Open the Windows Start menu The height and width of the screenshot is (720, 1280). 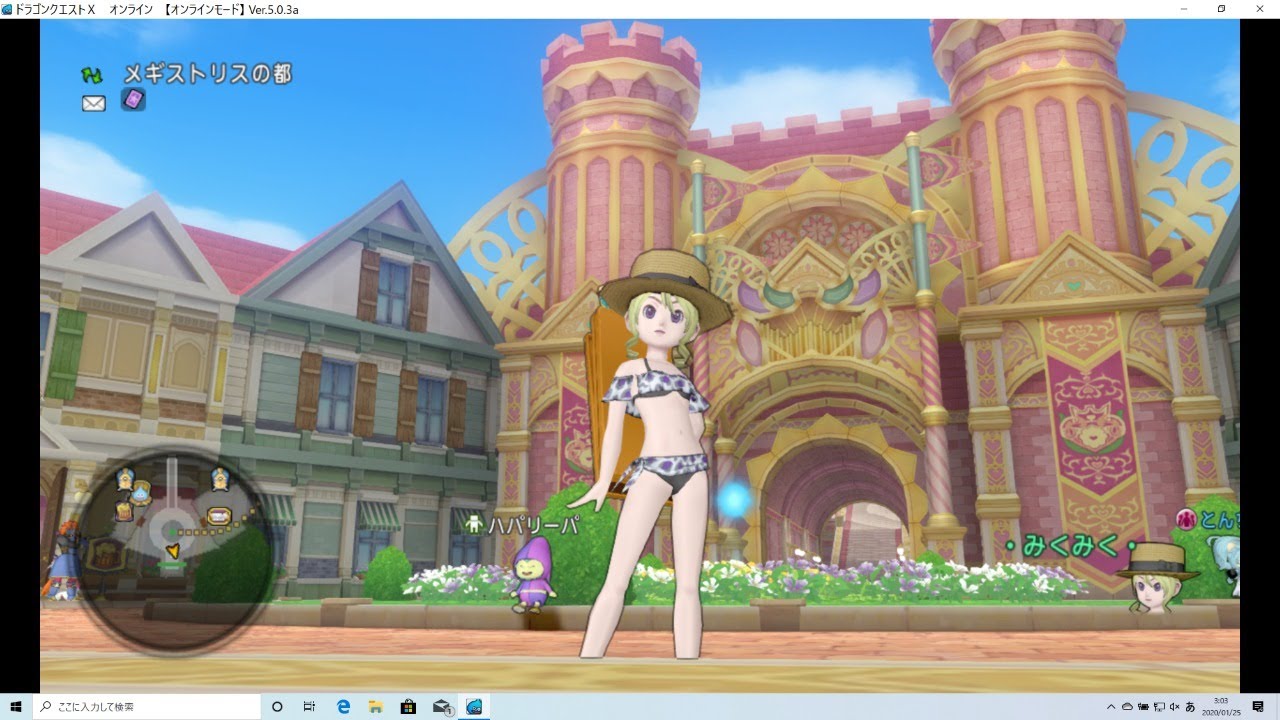(x=16, y=706)
